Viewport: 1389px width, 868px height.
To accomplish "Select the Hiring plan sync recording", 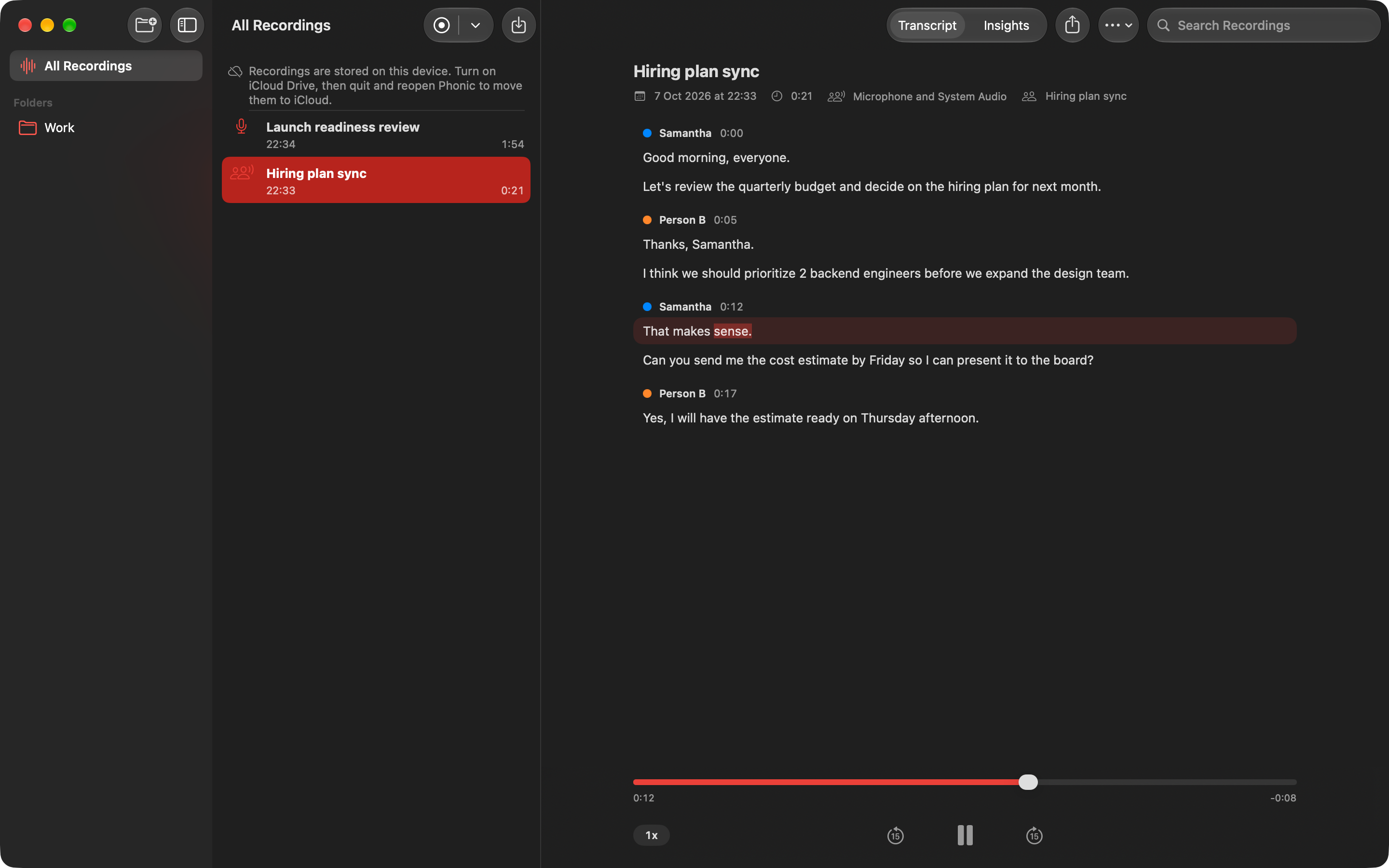I will coord(376,180).
